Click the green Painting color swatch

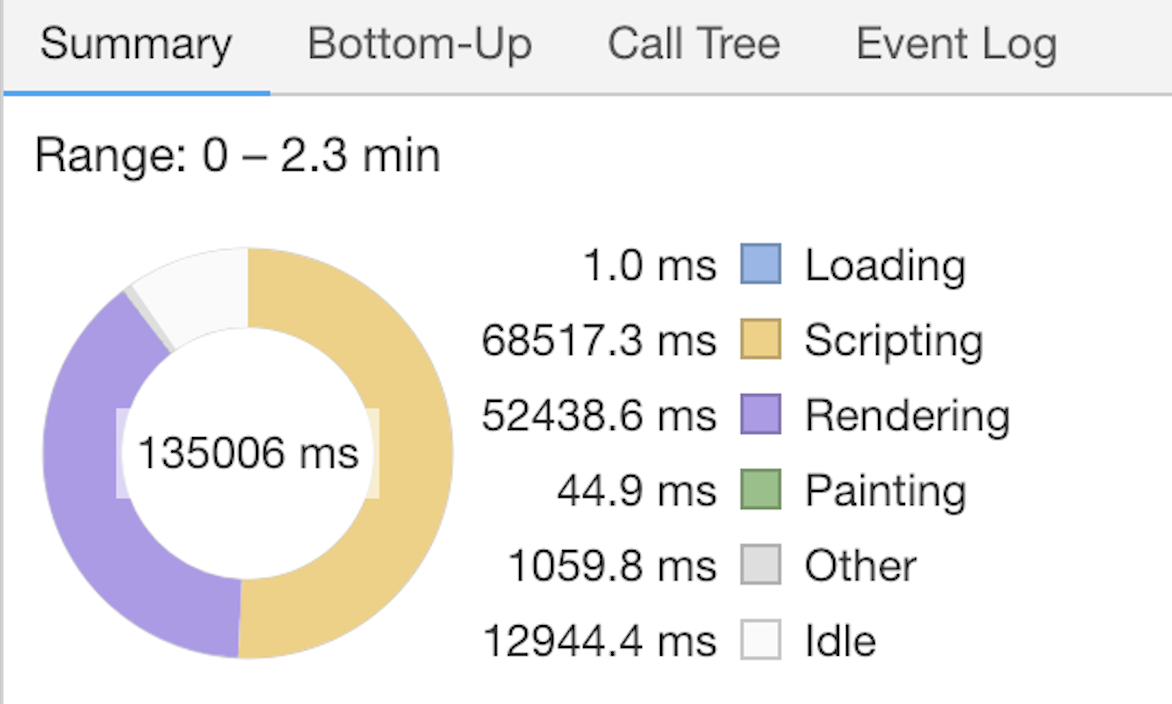point(760,490)
